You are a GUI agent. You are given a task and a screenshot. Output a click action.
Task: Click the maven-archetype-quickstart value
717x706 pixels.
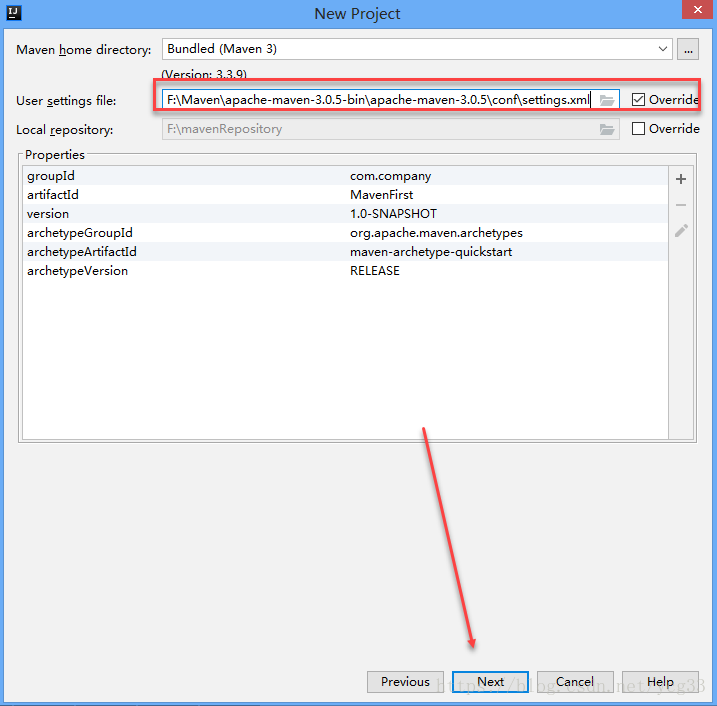pyautogui.click(x=431, y=252)
